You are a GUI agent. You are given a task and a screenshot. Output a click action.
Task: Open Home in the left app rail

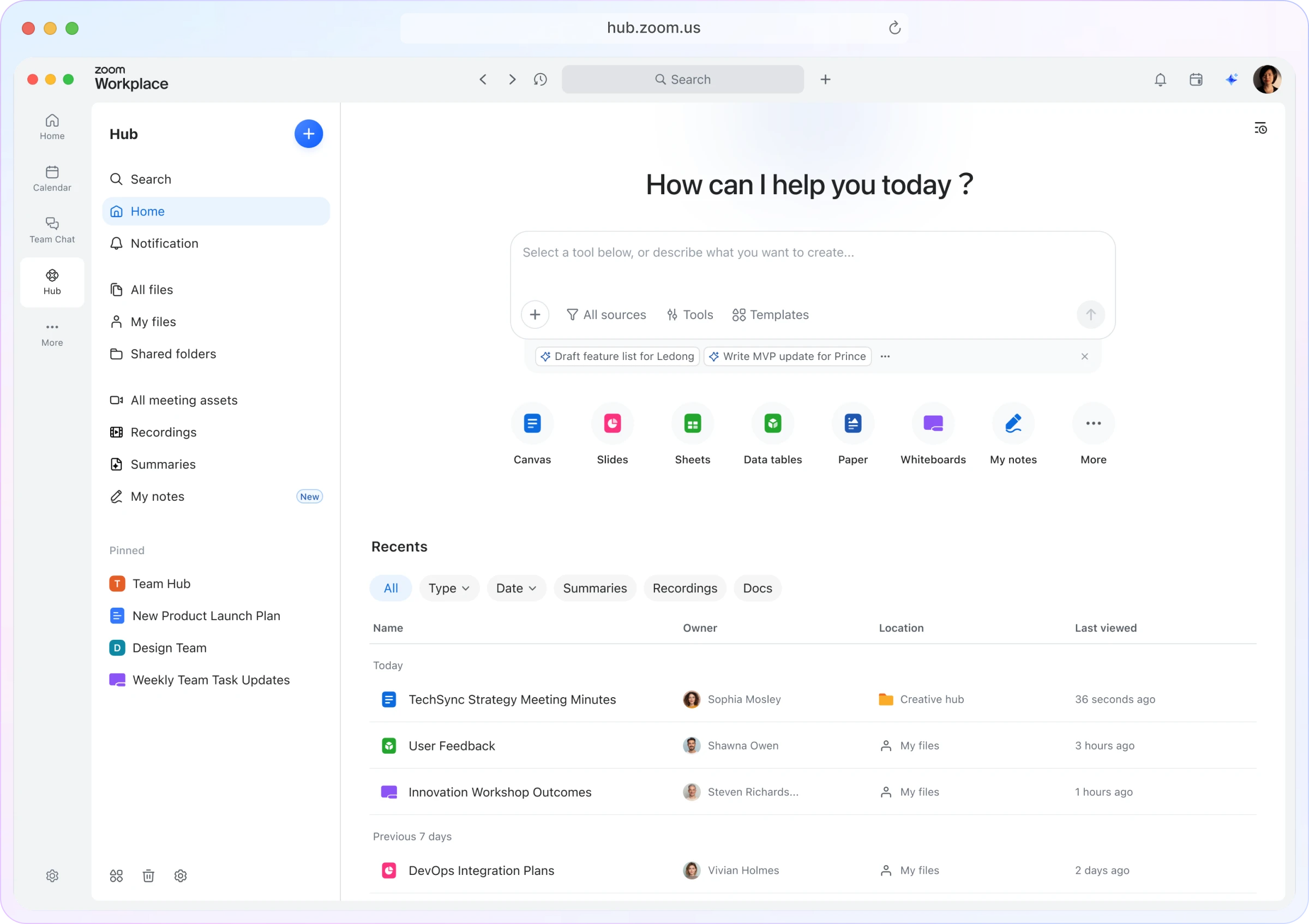[x=52, y=127]
